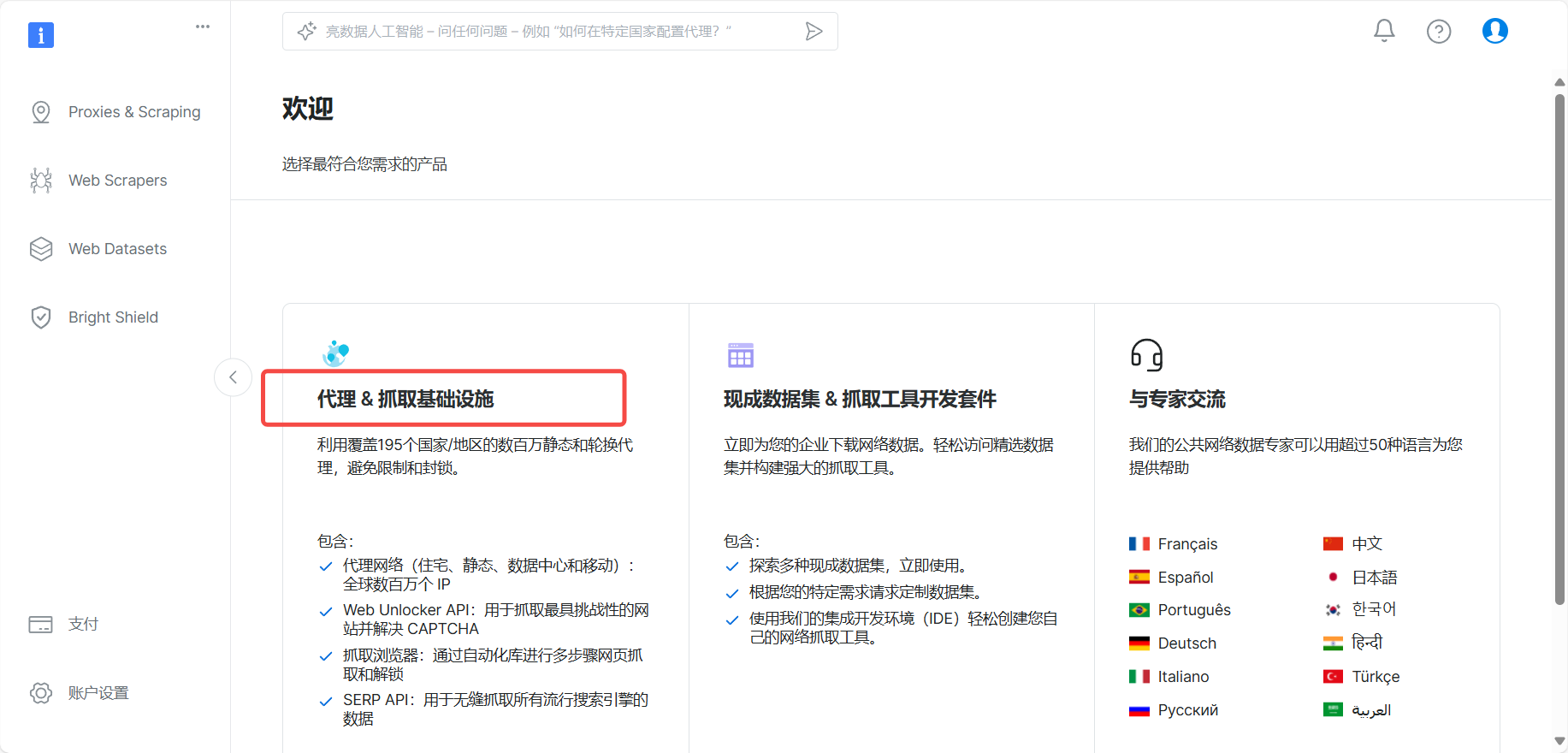Click the Japanese flag icon
Viewport: 1568px width, 753px height.
coord(1333,578)
